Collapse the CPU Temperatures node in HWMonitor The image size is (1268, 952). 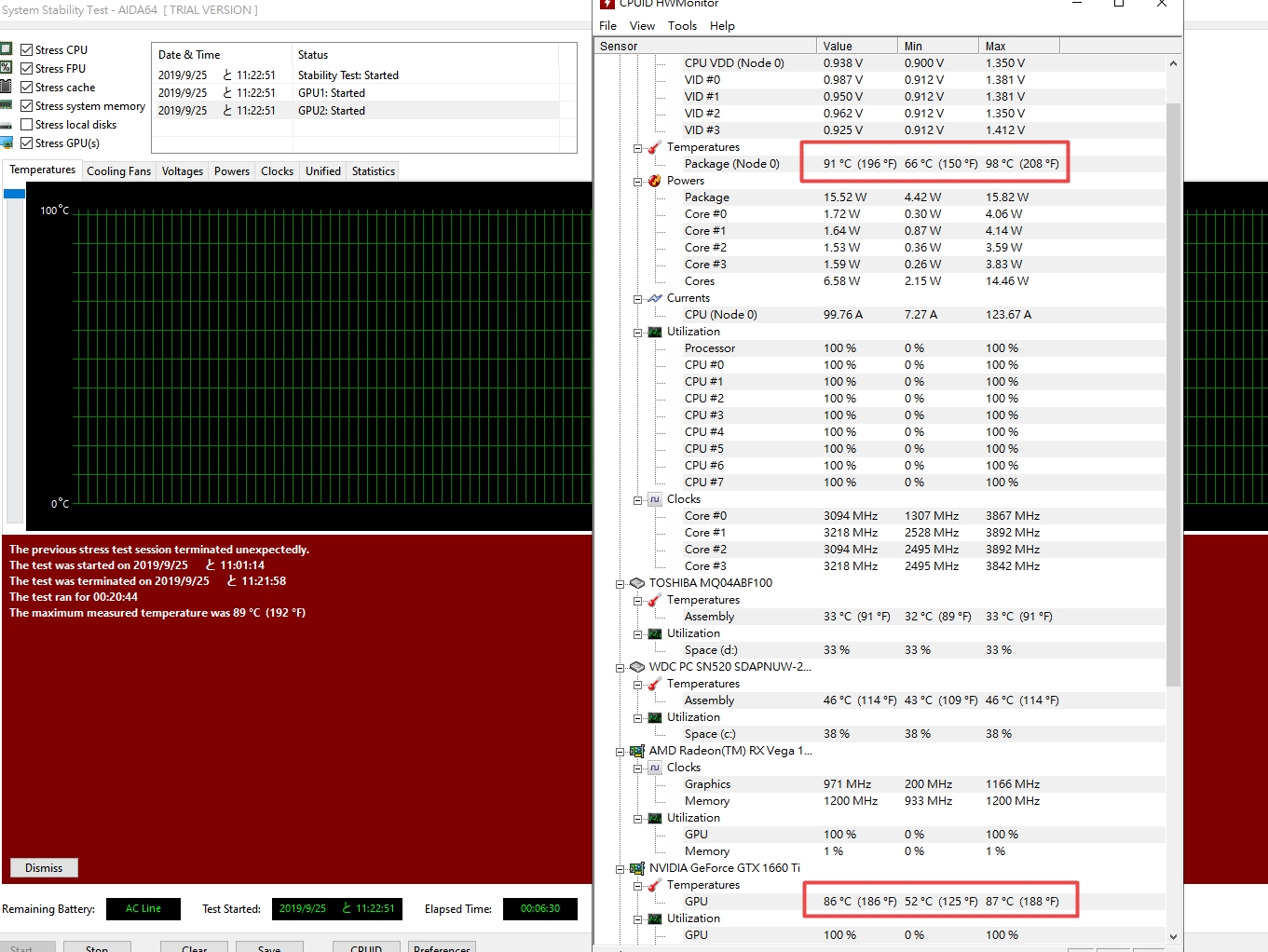coord(638,148)
